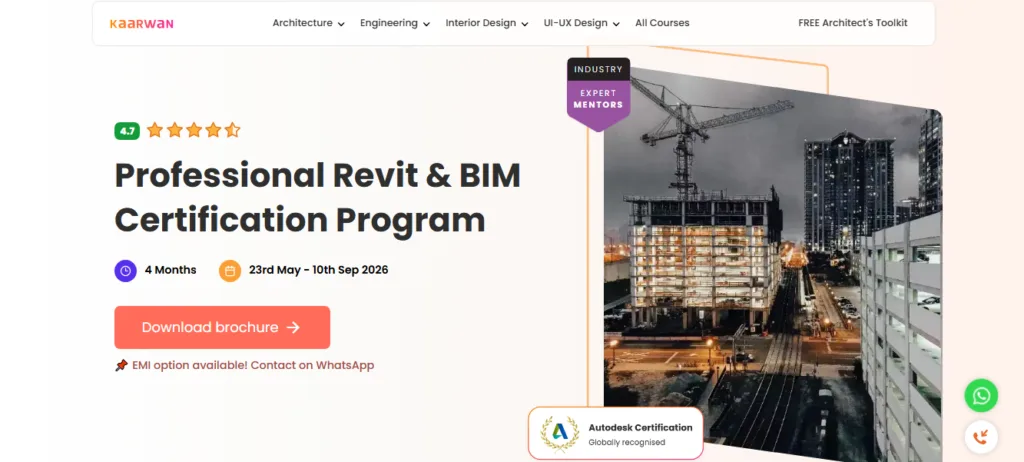The height and width of the screenshot is (462, 1024).
Task: Expand the Interior Design dropdown chevron
Action: point(524,24)
